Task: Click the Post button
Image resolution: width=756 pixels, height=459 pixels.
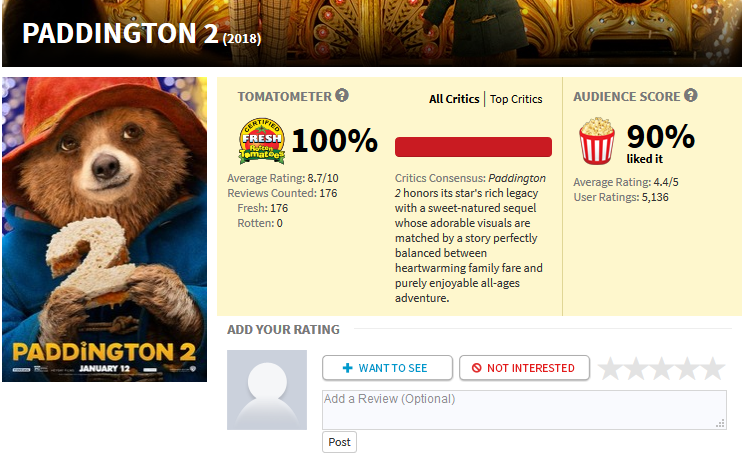Action: point(339,442)
